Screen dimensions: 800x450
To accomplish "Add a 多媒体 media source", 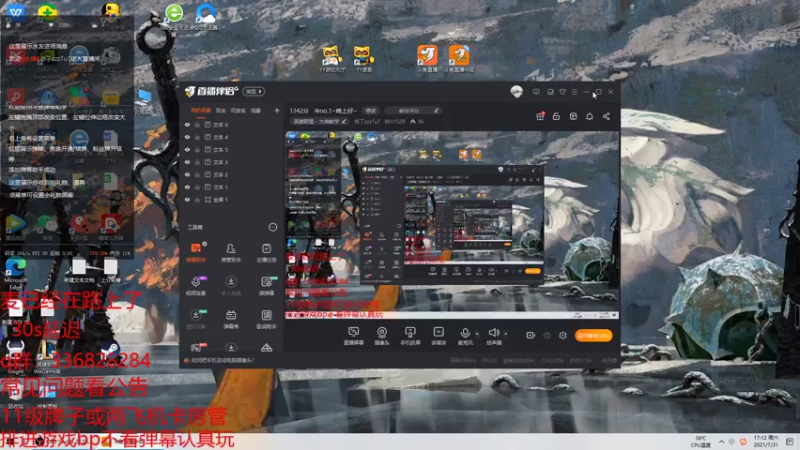I will pyautogui.click(x=438, y=336).
